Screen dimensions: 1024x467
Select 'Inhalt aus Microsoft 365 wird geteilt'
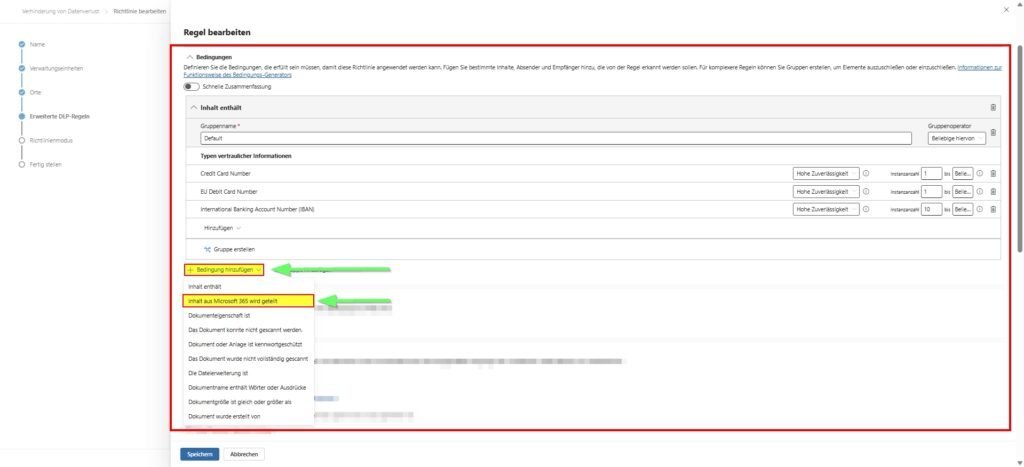[248, 300]
